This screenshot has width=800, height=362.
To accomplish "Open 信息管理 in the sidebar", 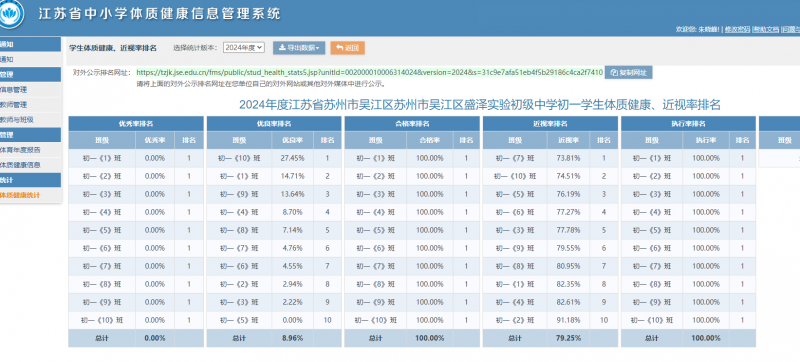I will [31, 90].
